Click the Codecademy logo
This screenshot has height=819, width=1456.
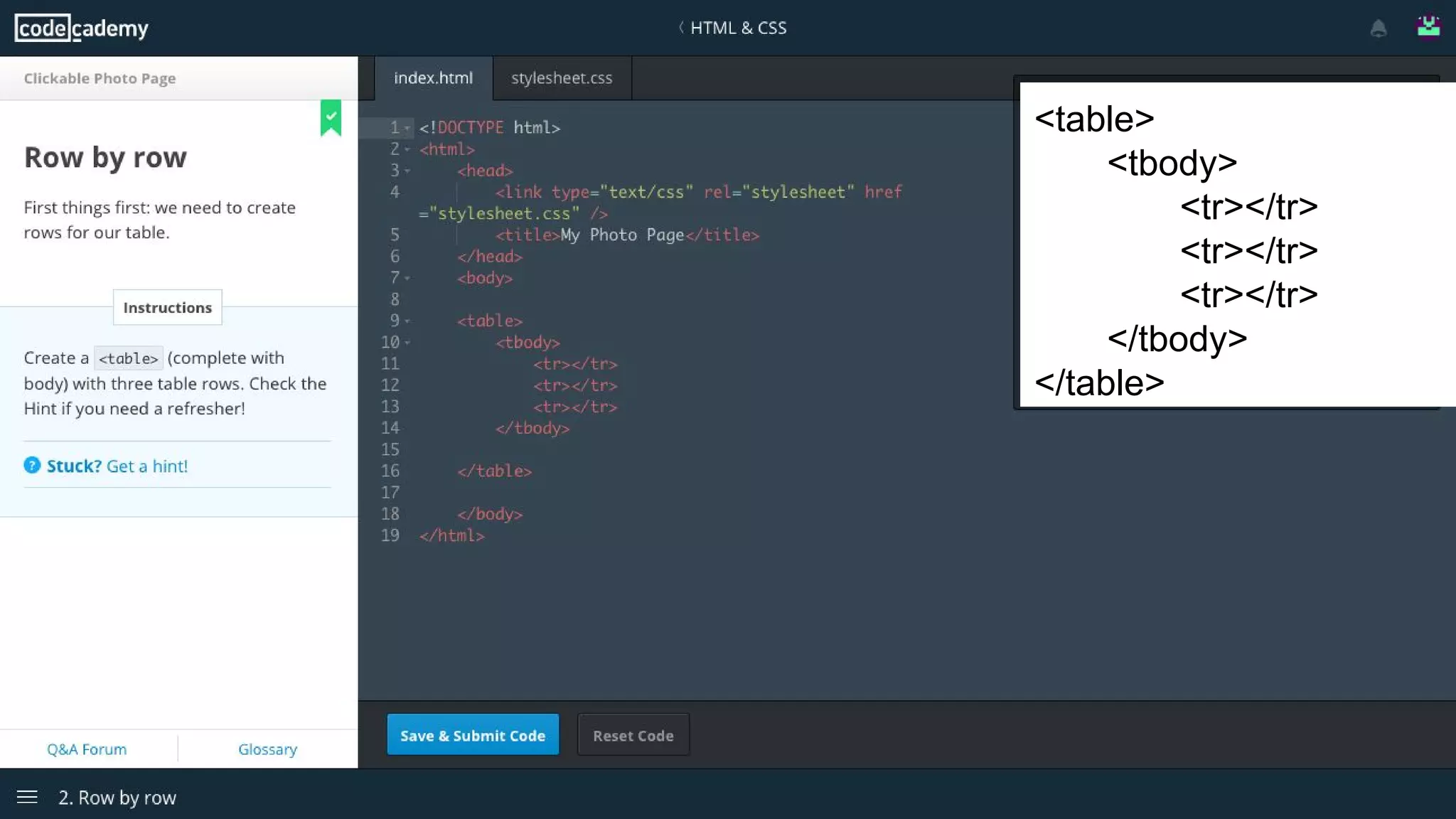[81, 28]
